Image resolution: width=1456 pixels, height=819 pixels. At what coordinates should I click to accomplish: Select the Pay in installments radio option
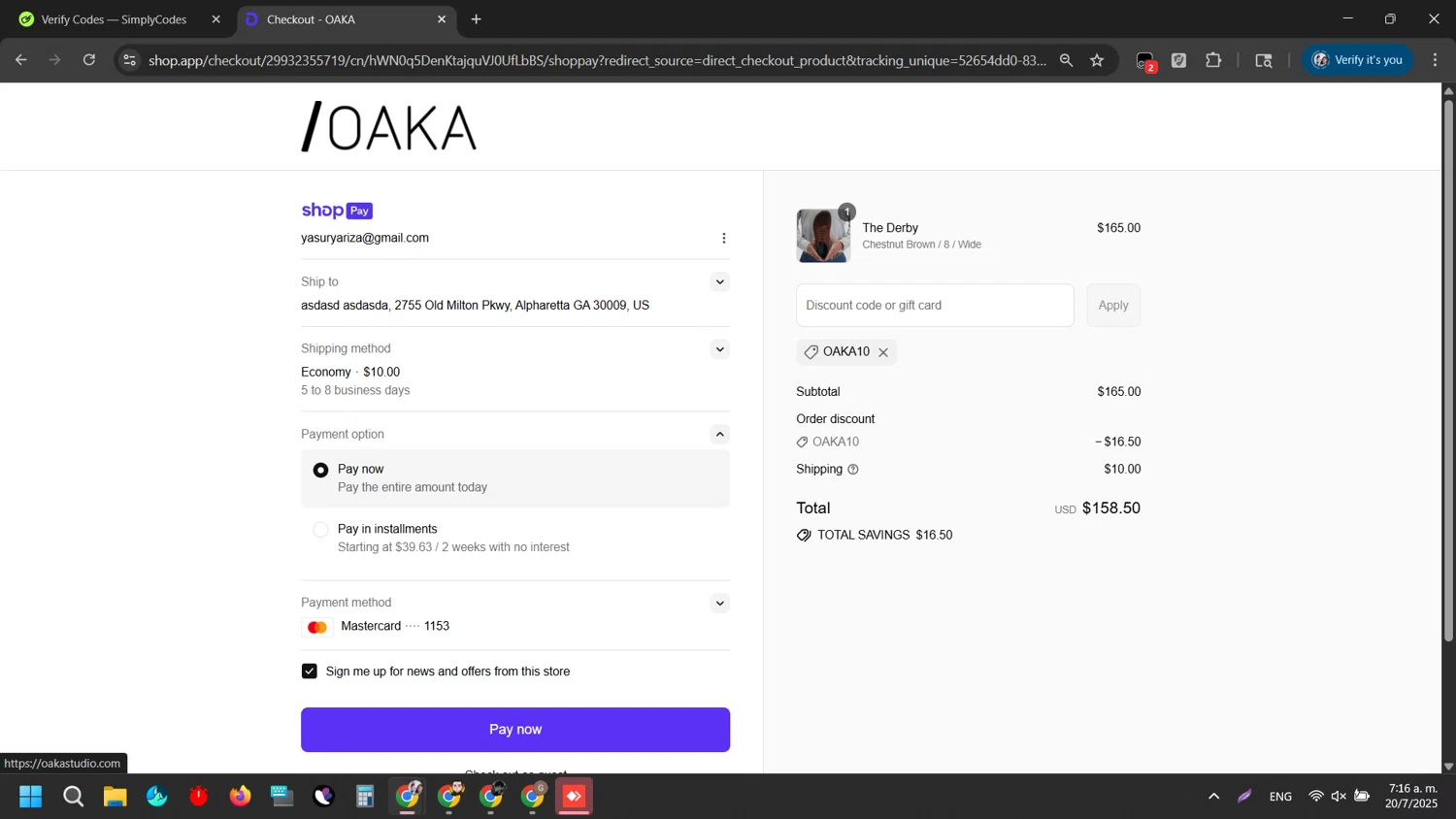coord(320,530)
